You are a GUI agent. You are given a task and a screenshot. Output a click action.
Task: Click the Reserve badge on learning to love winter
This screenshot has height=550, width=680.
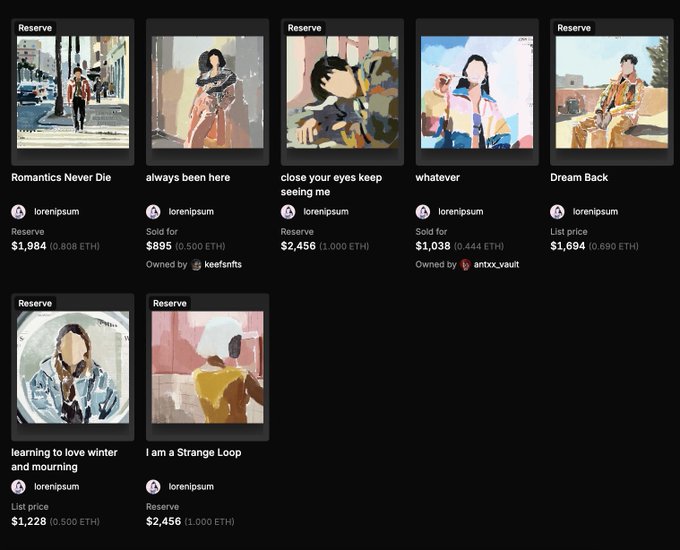tap(35, 303)
